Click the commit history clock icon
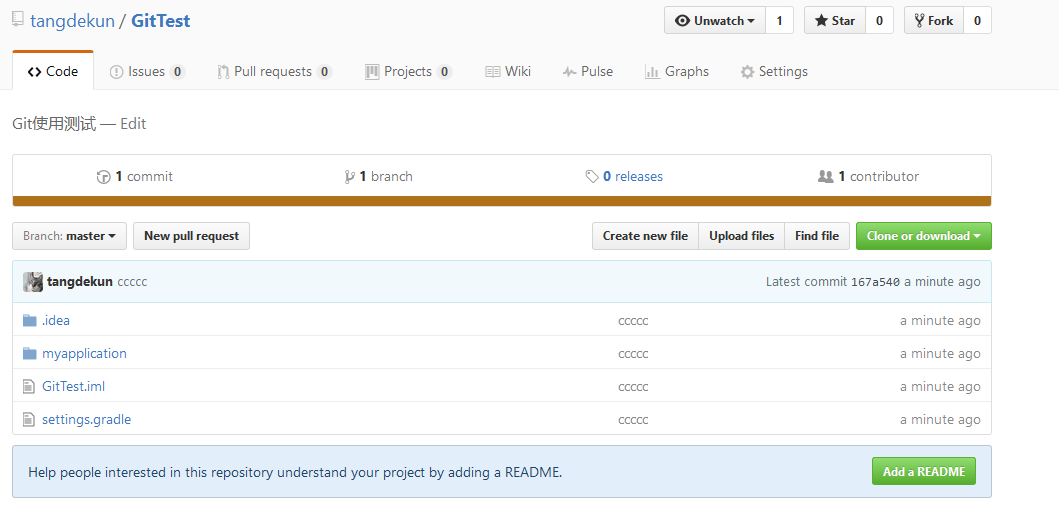 click(x=103, y=177)
